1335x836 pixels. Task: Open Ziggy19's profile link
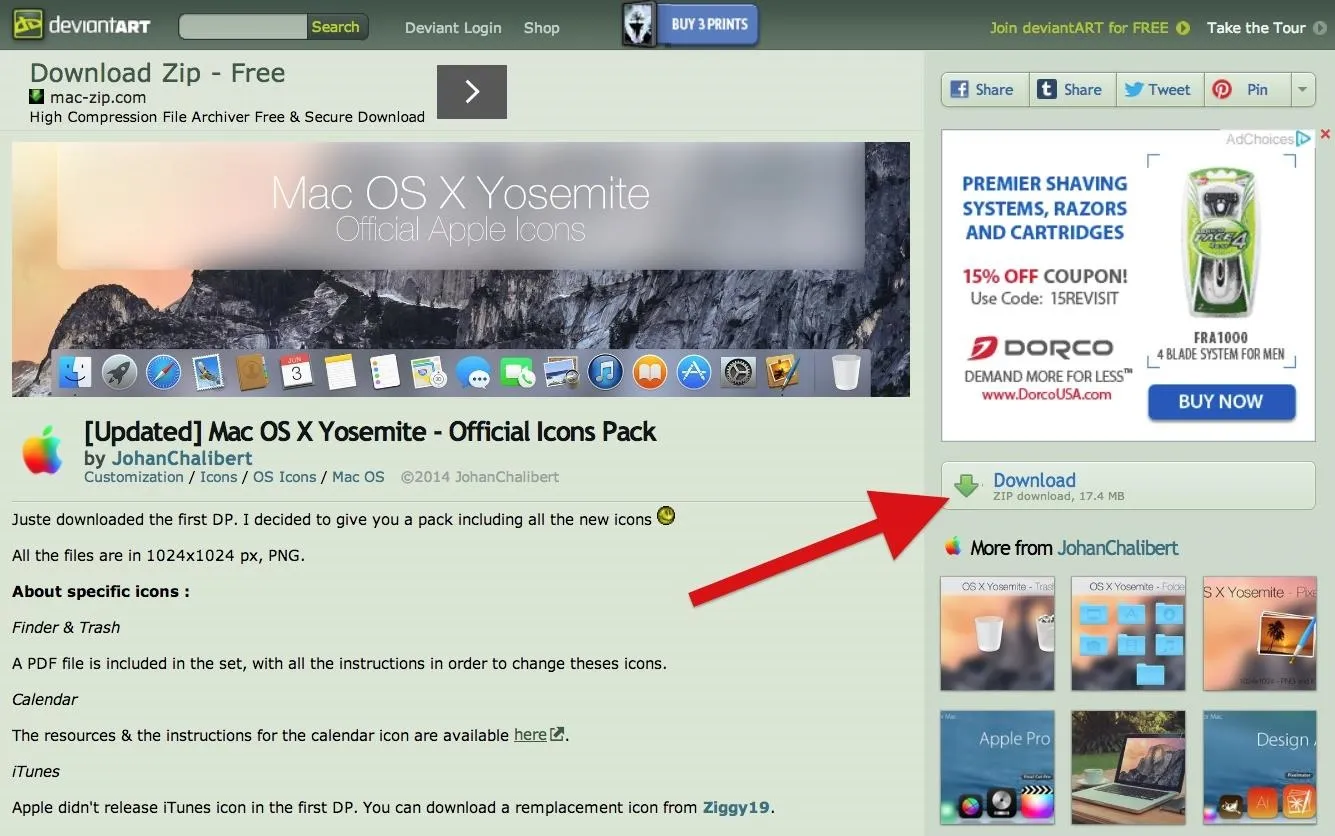point(738,807)
